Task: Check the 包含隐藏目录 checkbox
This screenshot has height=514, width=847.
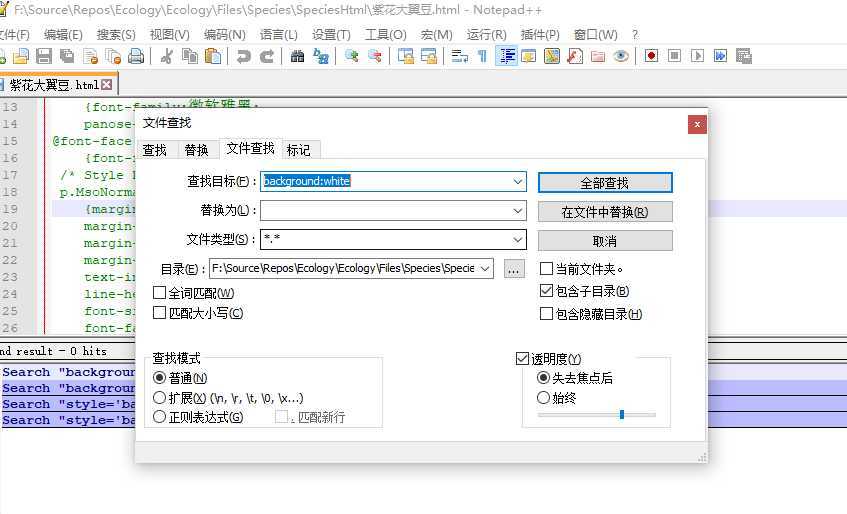Action: pos(547,314)
